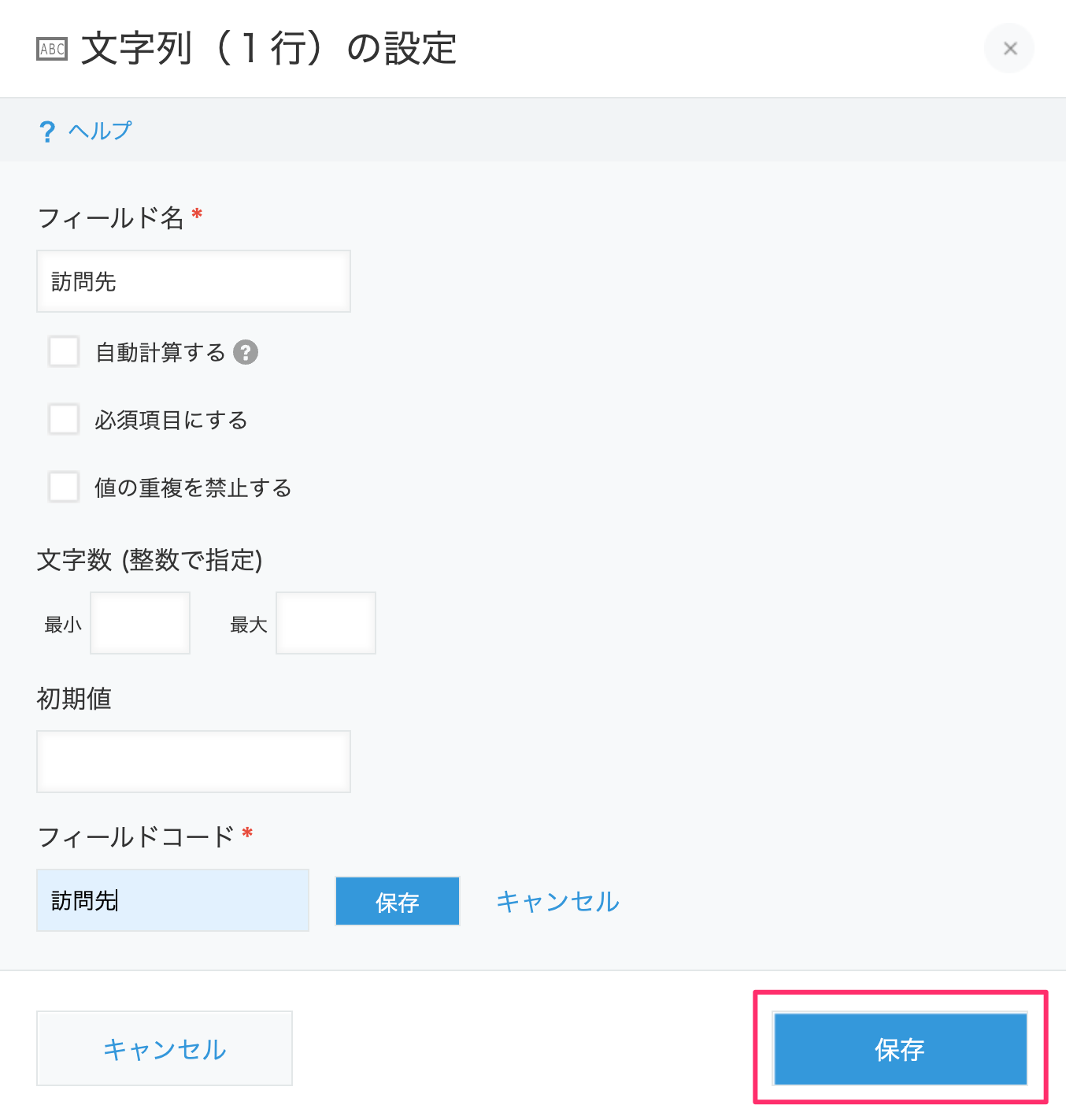Image resolution: width=1066 pixels, height=1120 pixels.
Task: Click the 自動計算する label text
Action: pos(161,352)
